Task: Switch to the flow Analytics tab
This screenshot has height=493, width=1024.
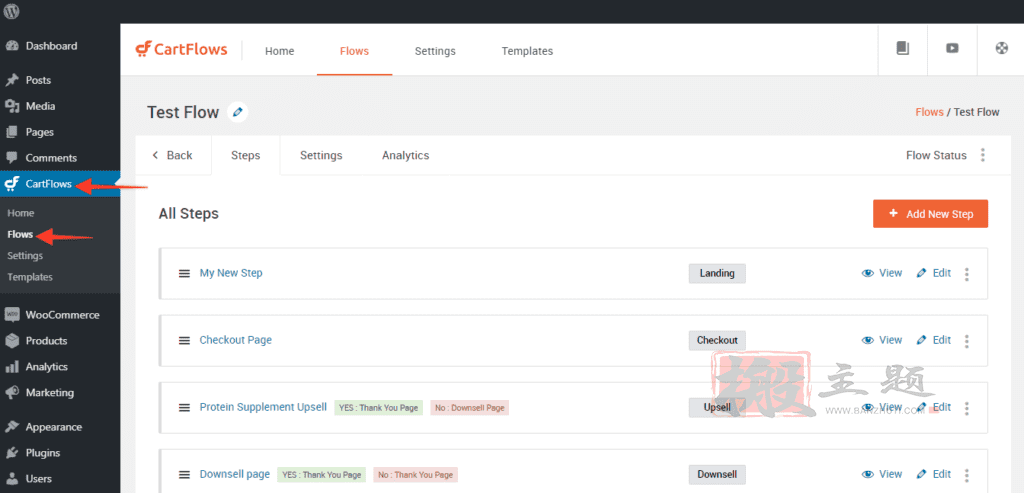Action: click(x=406, y=155)
